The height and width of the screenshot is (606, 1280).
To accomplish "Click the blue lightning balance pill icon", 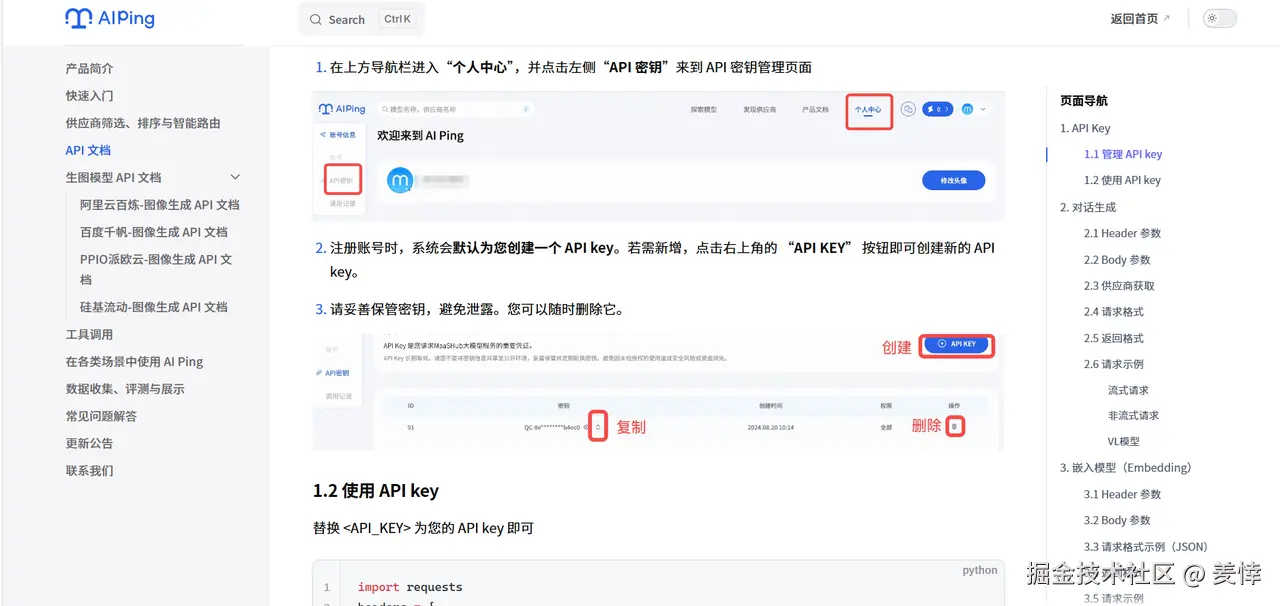I will pos(937,109).
